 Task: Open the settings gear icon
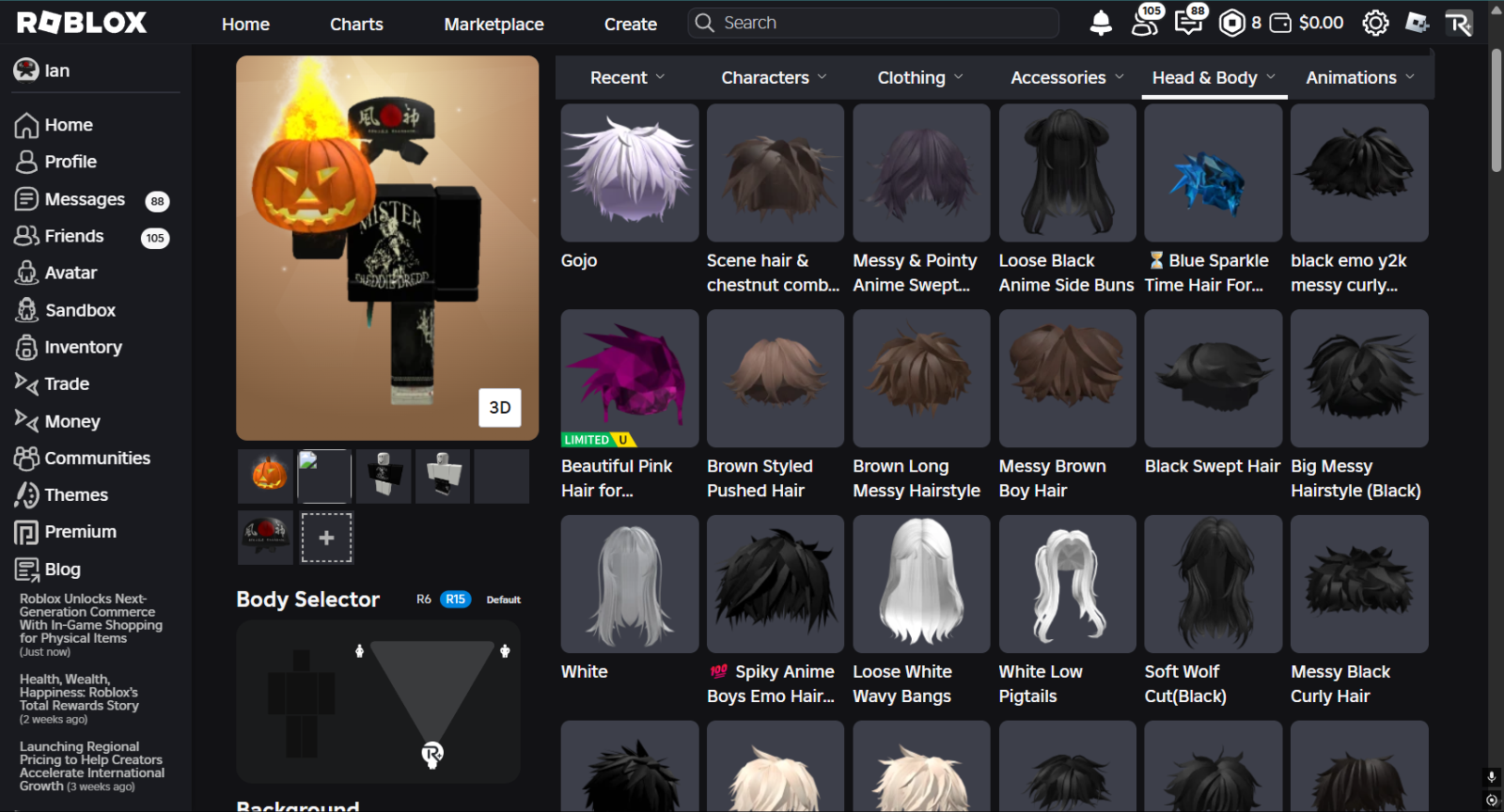tap(1375, 23)
